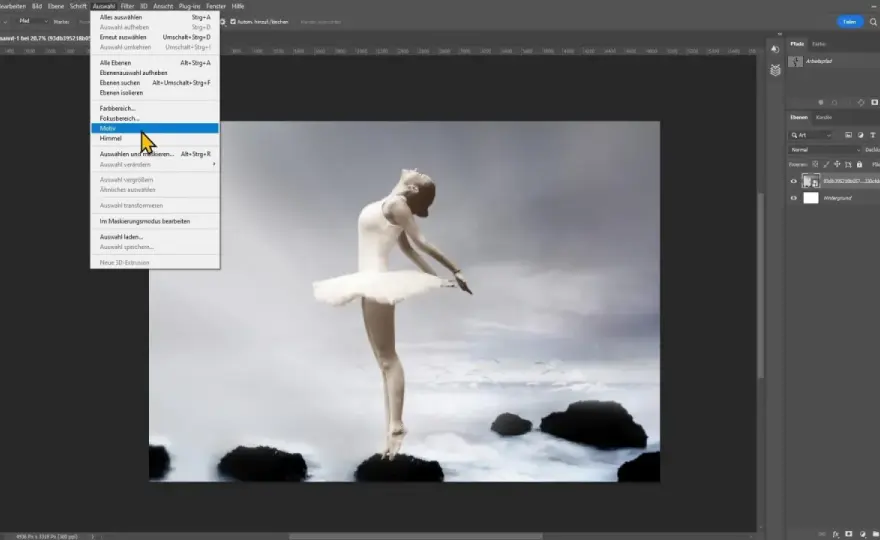Expand the Auswahl verändern submenu

coord(155,164)
